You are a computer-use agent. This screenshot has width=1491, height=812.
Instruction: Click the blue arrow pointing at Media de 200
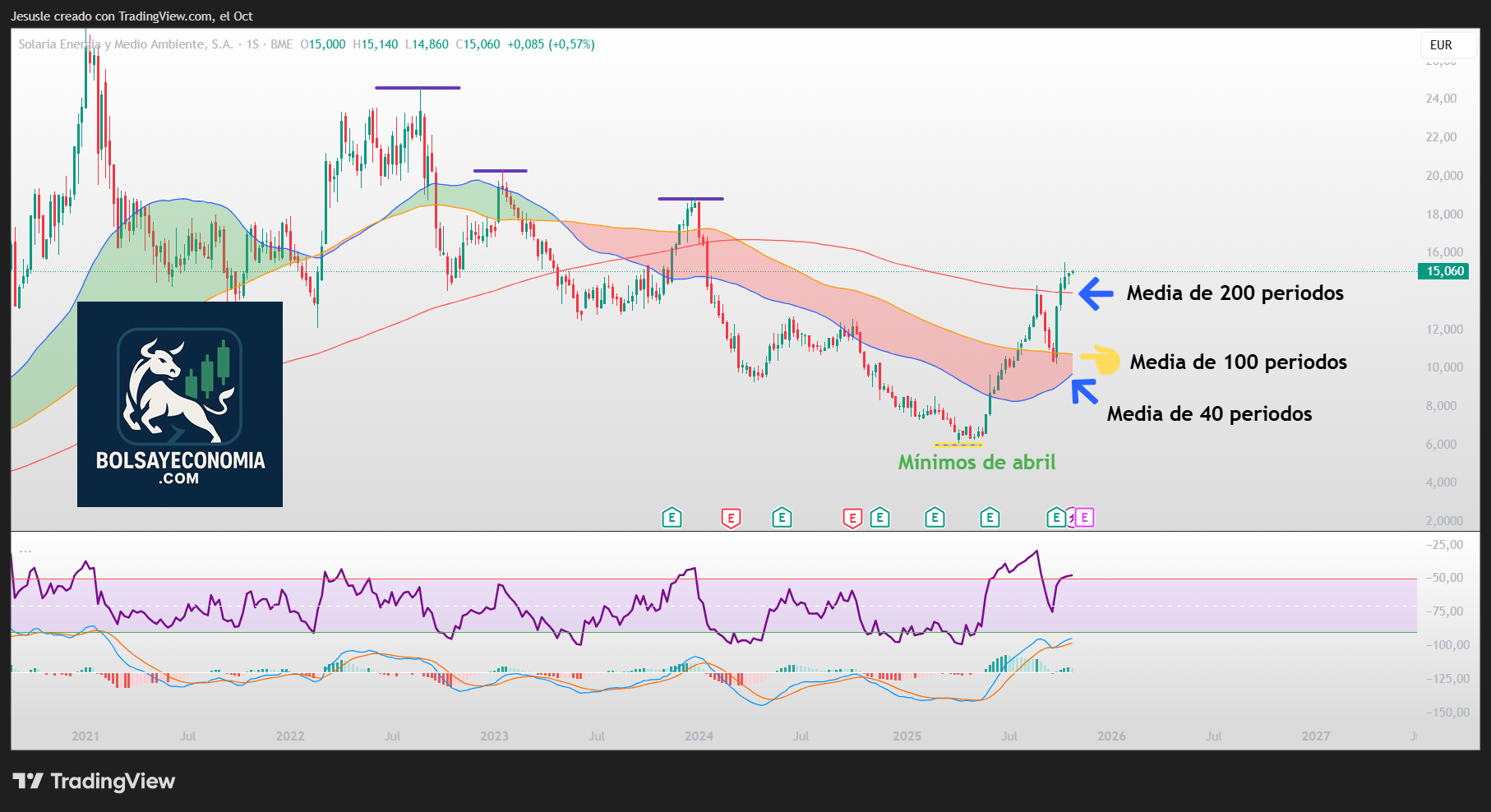point(1096,293)
